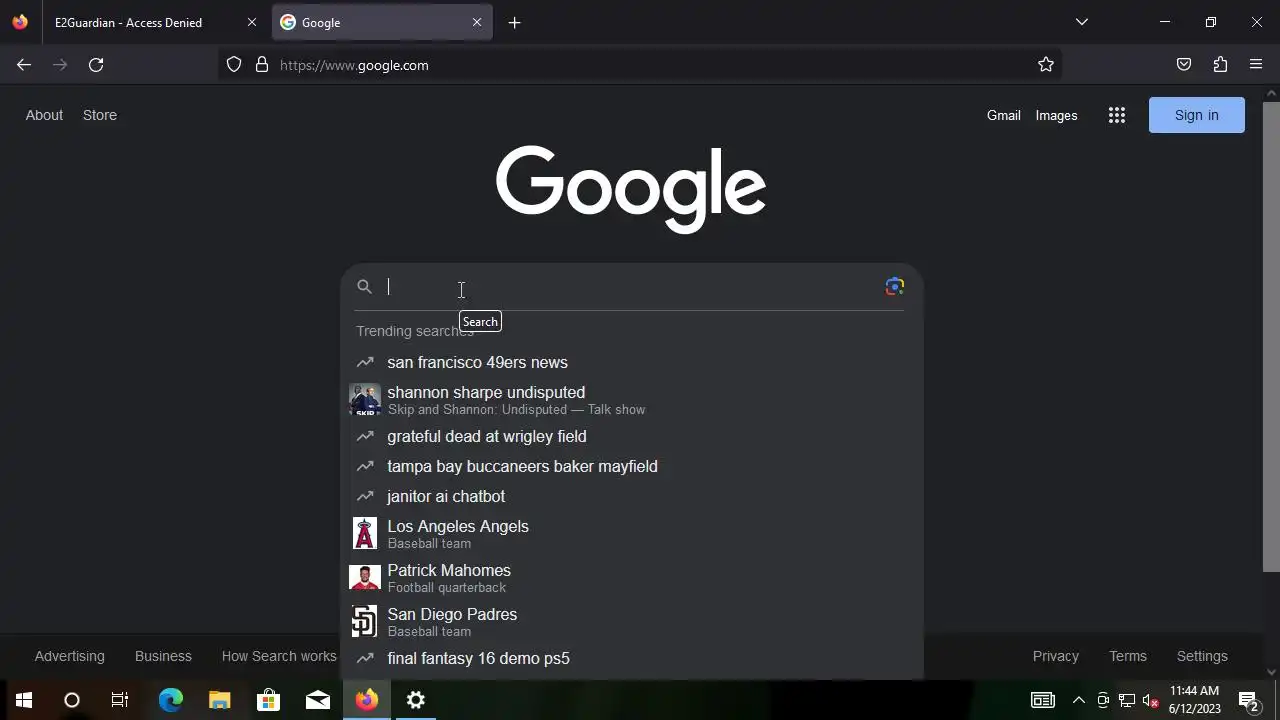
Task: Click the muted volume tray icon
Action: (x=1150, y=700)
